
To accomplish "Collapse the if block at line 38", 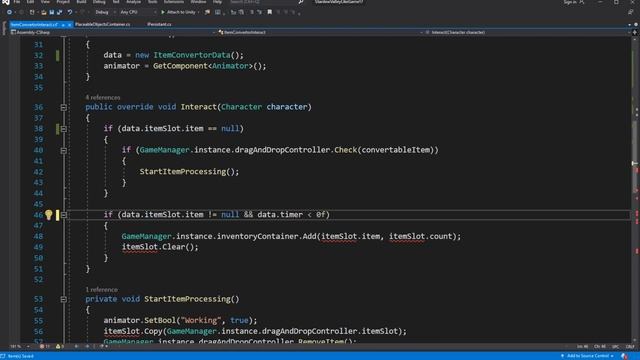I will coord(64,129).
